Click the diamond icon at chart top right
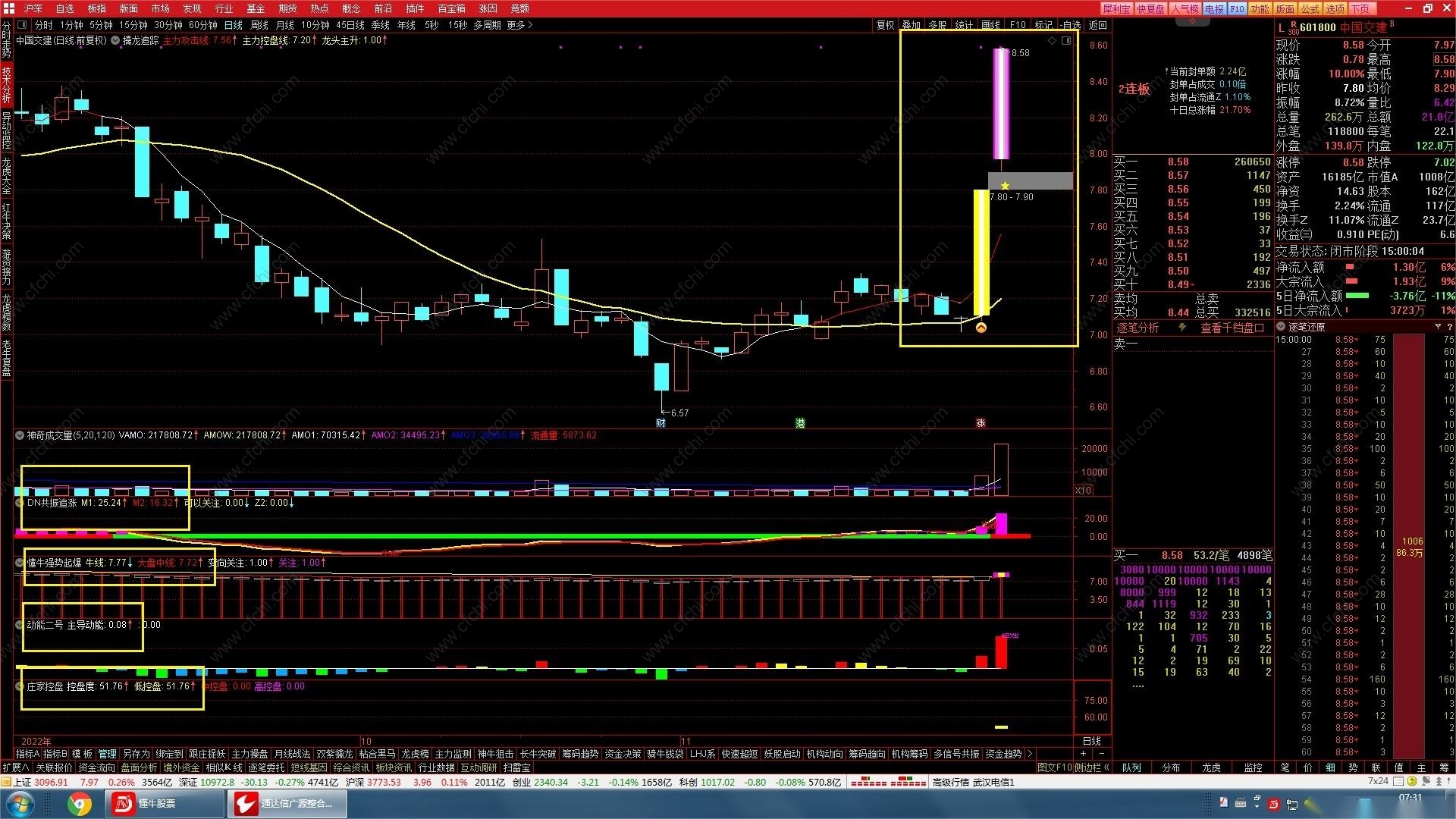 point(1052,41)
